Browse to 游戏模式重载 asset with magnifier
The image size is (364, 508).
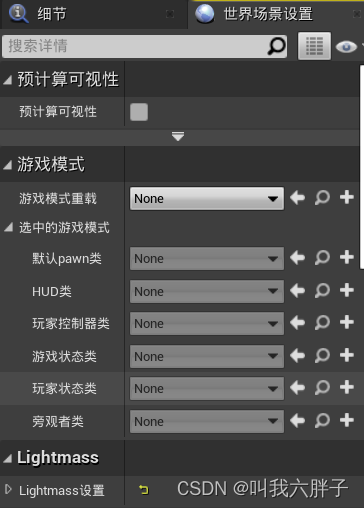pyautogui.click(x=322, y=198)
